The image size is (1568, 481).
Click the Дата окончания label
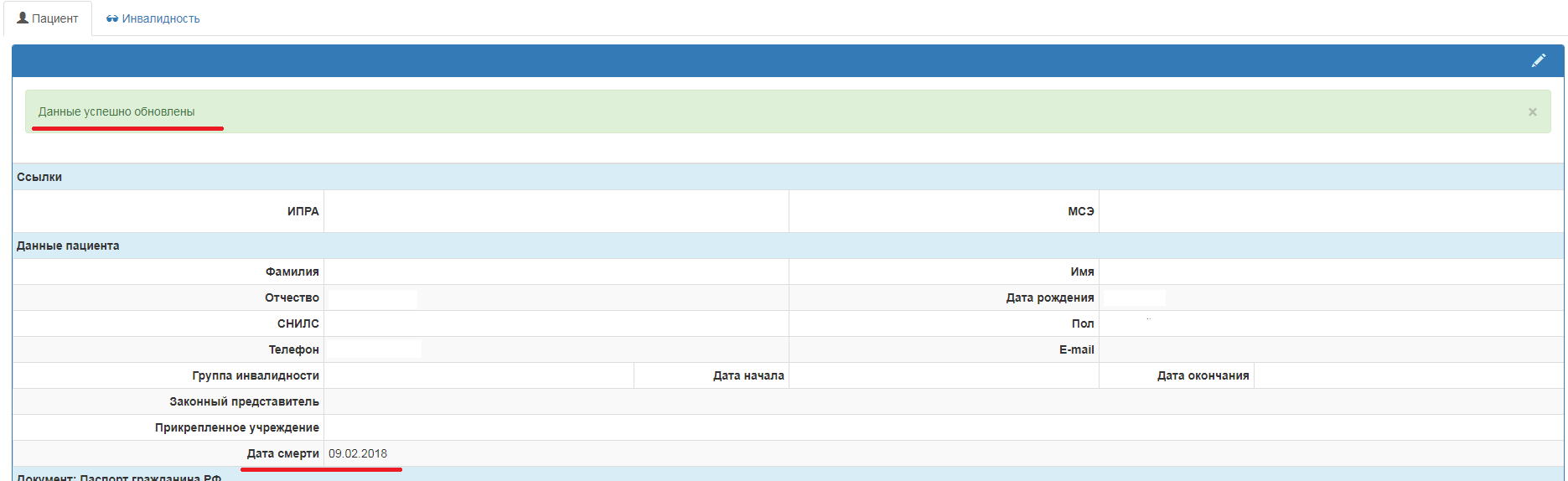point(1203,375)
